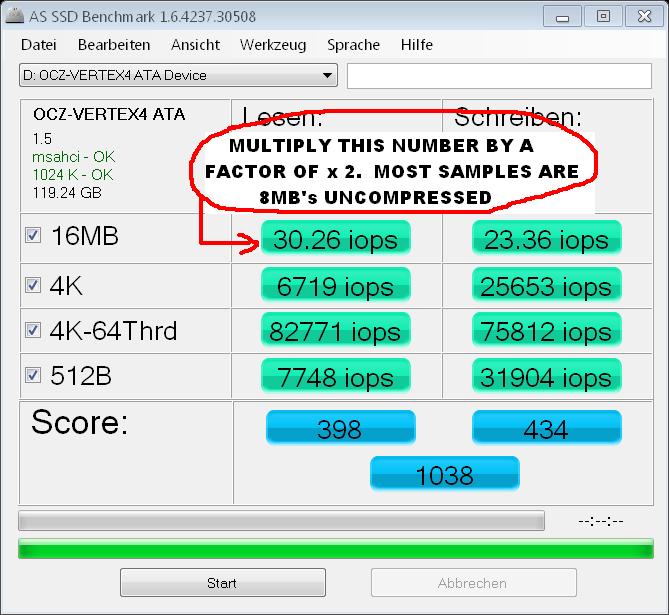This screenshot has height=615, width=669.
Task: Minimize the AS SSD Benchmark window
Action: pyautogui.click(x=562, y=17)
